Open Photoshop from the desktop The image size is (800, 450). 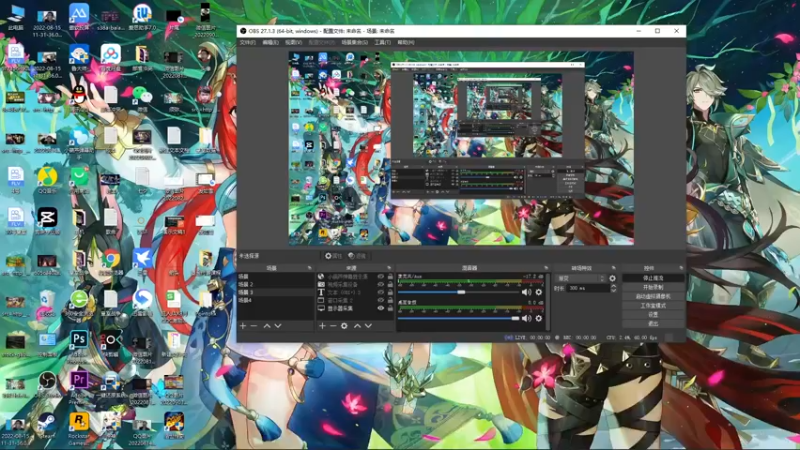point(78,341)
